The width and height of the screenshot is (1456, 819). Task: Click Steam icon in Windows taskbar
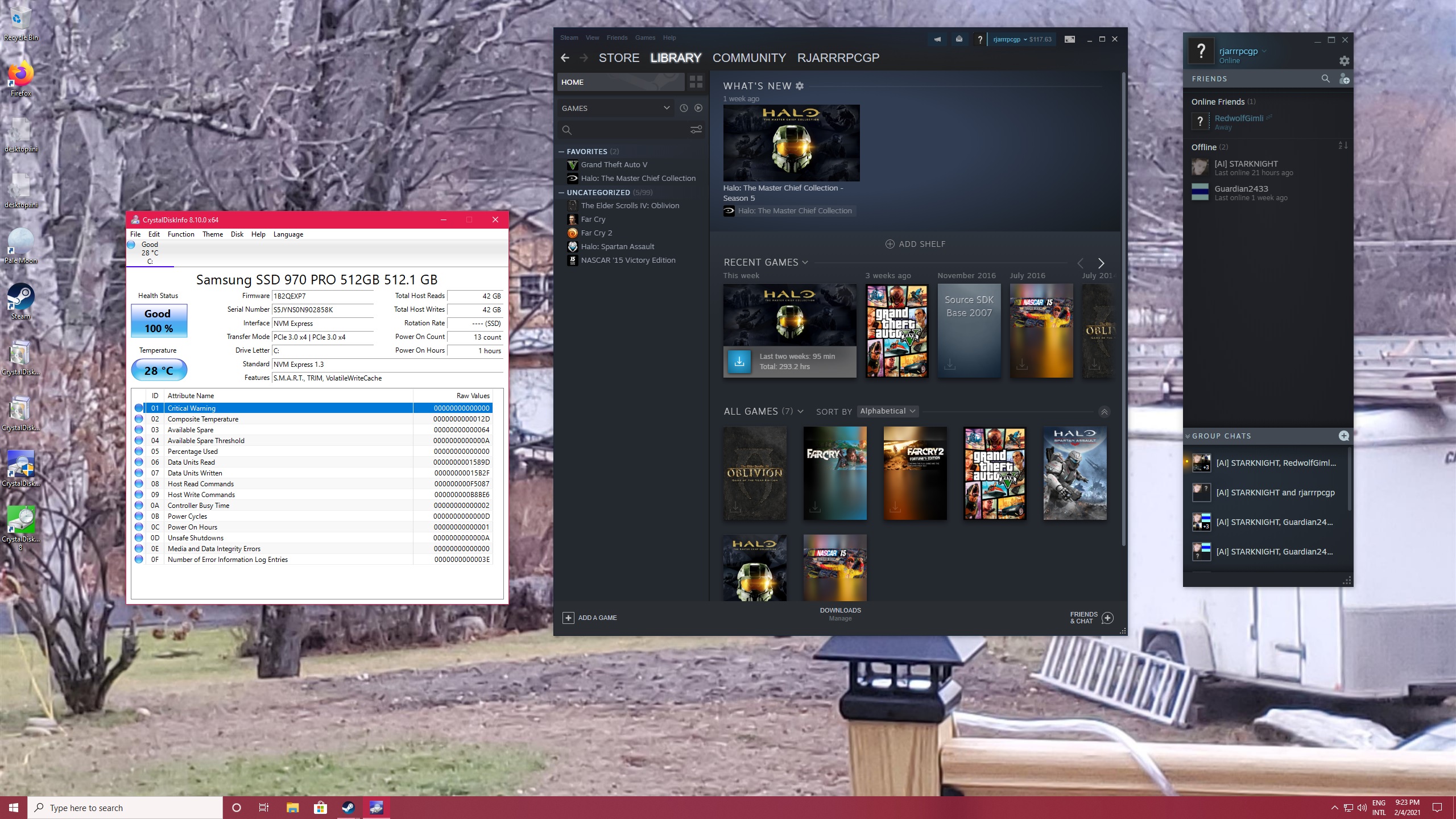tap(348, 808)
